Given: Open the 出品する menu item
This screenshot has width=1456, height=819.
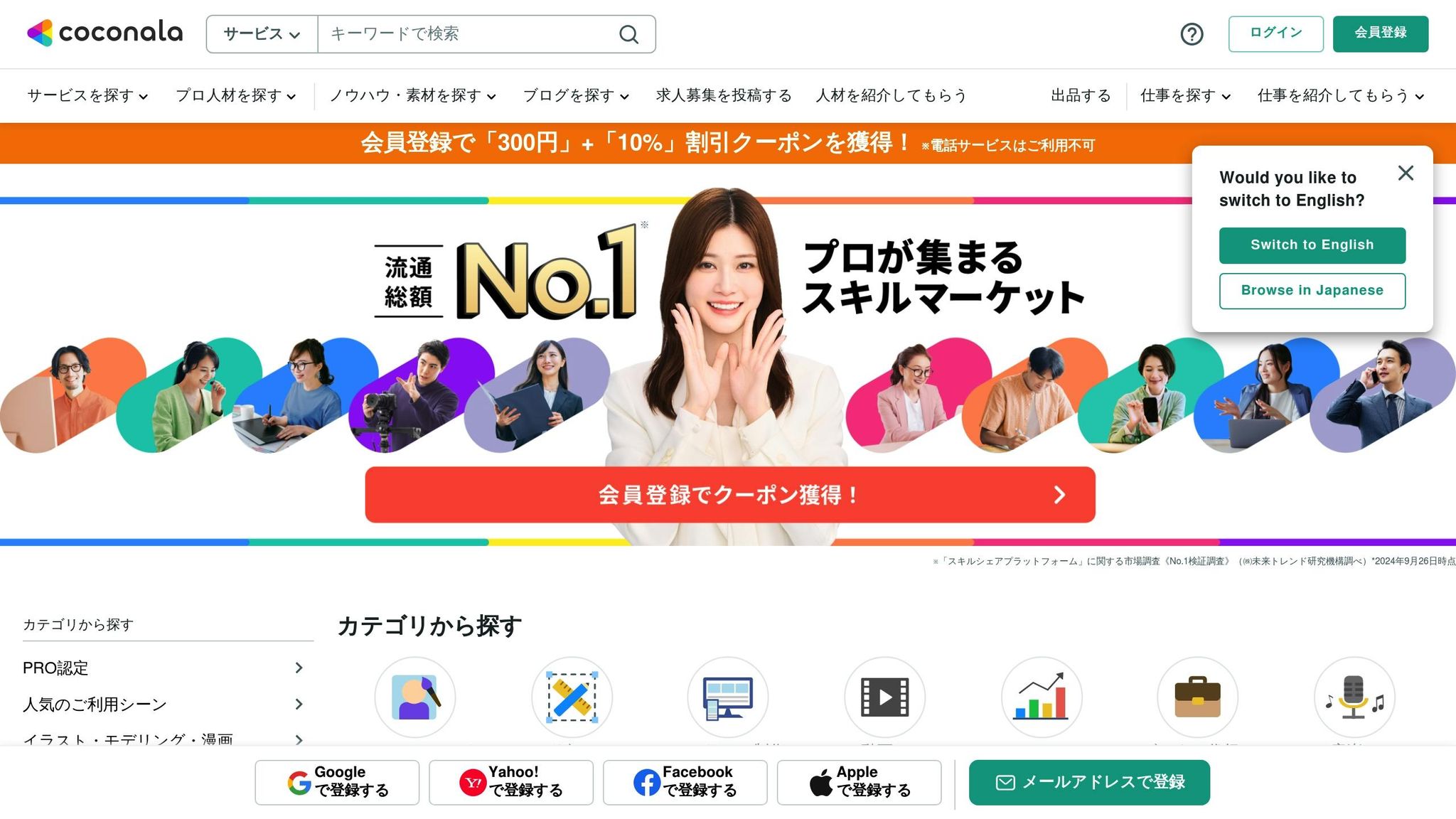Looking at the screenshot, I should coord(1081,95).
